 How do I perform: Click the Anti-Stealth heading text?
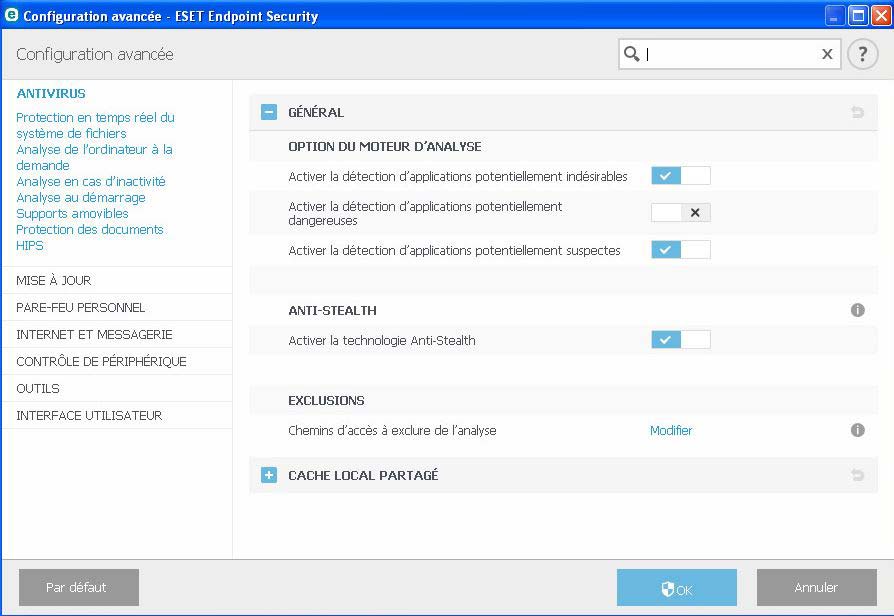[332, 310]
